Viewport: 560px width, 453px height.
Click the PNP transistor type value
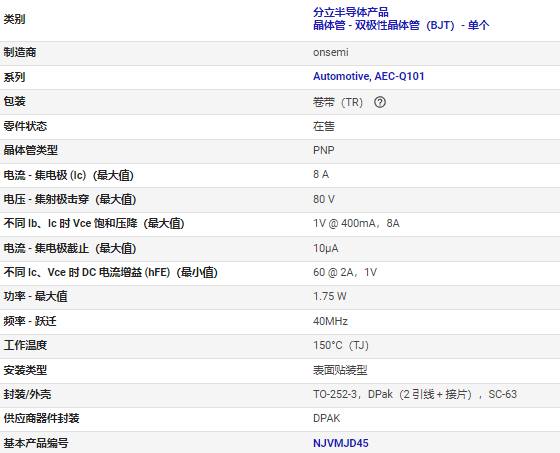[x=324, y=150]
